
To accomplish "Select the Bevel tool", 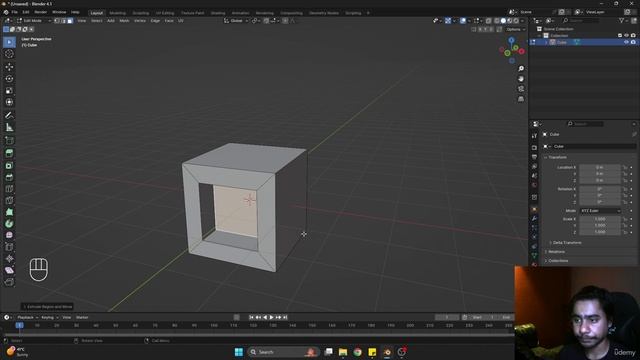I will point(9,177).
